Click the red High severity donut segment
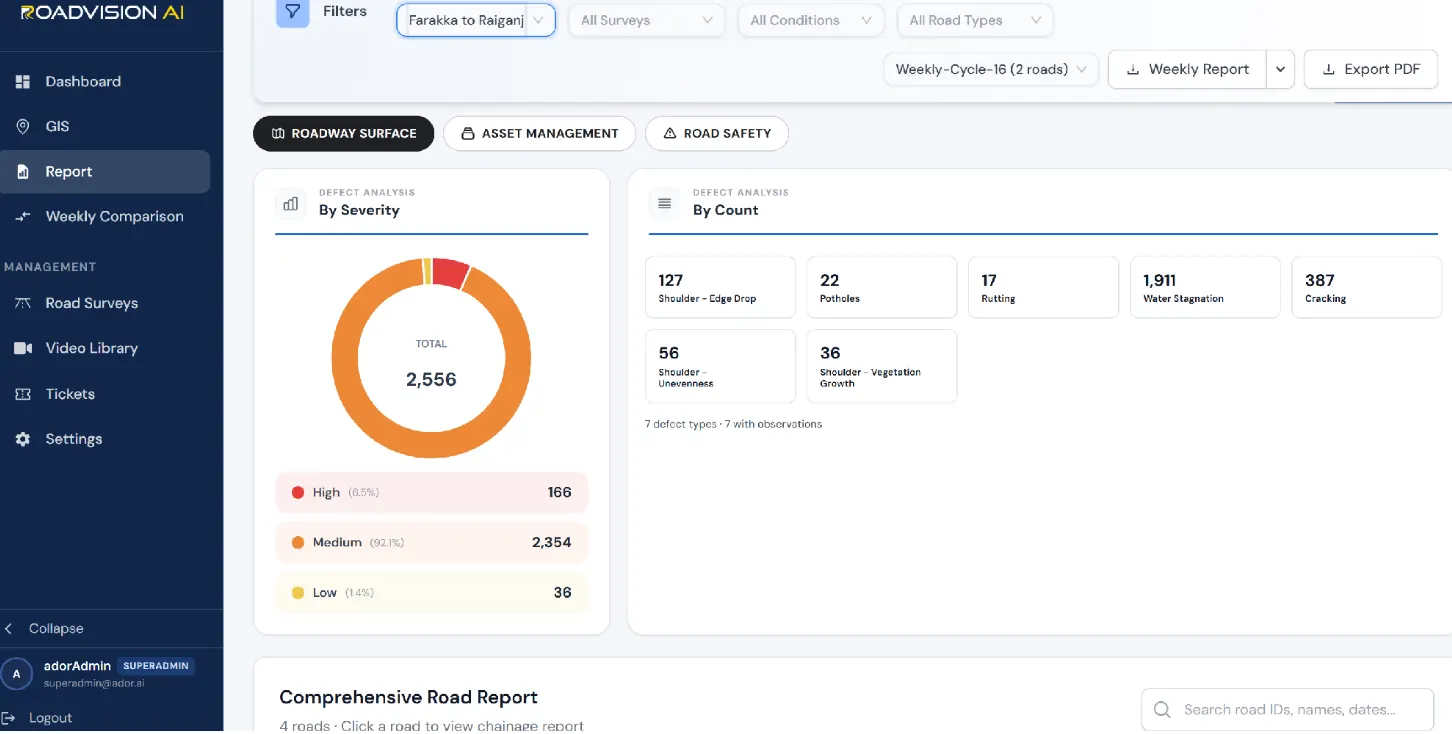 click(451, 273)
